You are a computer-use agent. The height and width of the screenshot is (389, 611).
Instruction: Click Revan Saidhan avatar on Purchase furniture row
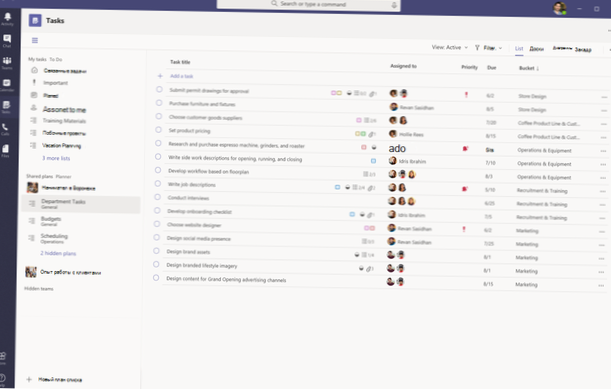394,107
